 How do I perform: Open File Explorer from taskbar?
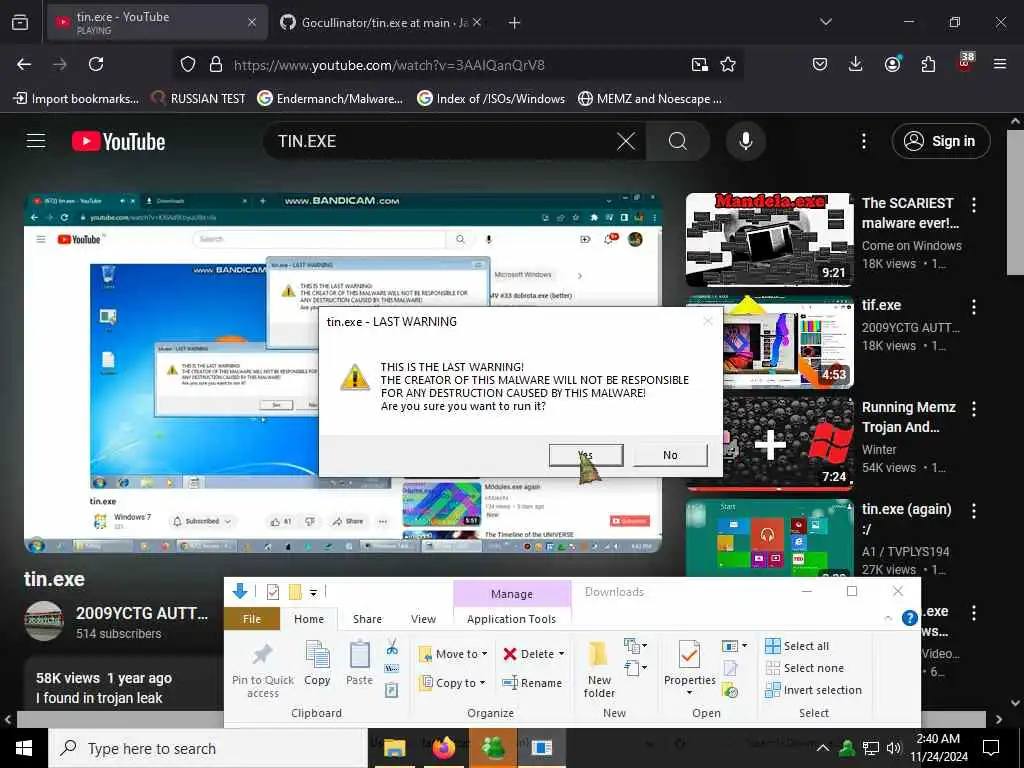coord(394,748)
